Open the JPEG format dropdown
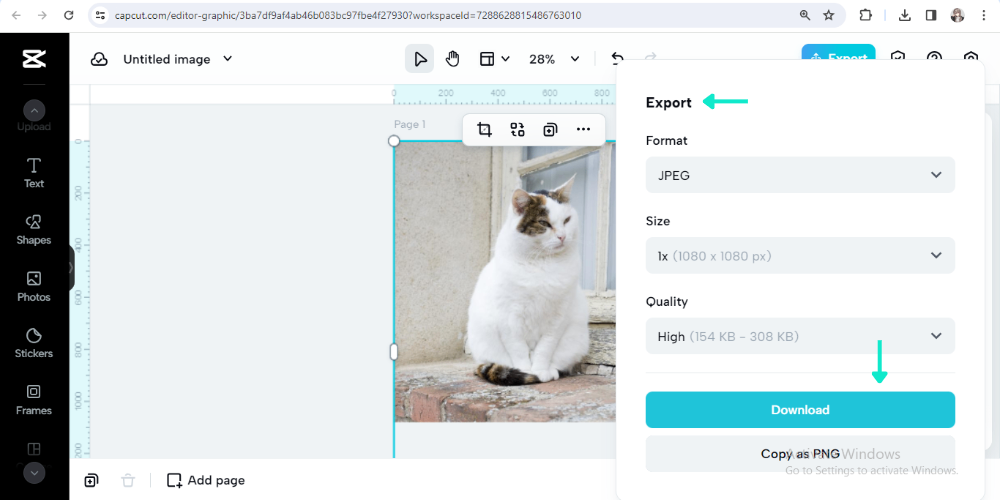The width and height of the screenshot is (1000, 500). (x=800, y=175)
